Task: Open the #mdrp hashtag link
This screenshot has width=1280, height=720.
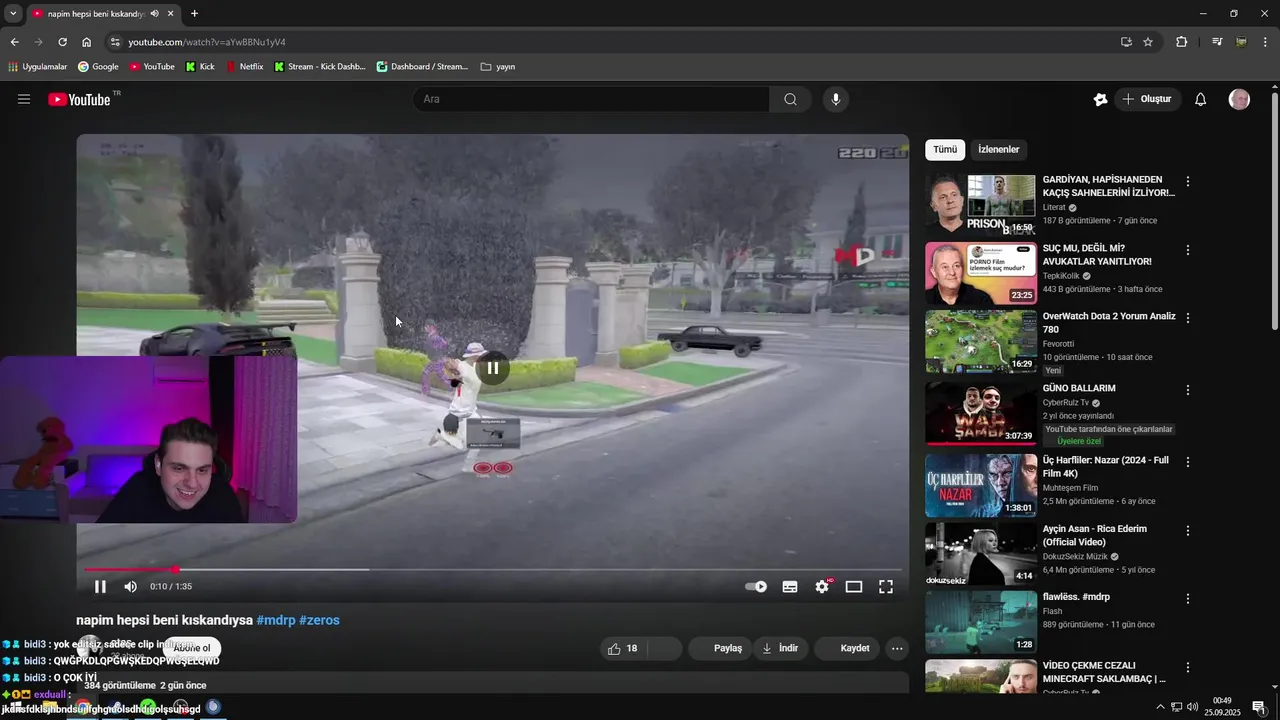Action: pos(276,620)
